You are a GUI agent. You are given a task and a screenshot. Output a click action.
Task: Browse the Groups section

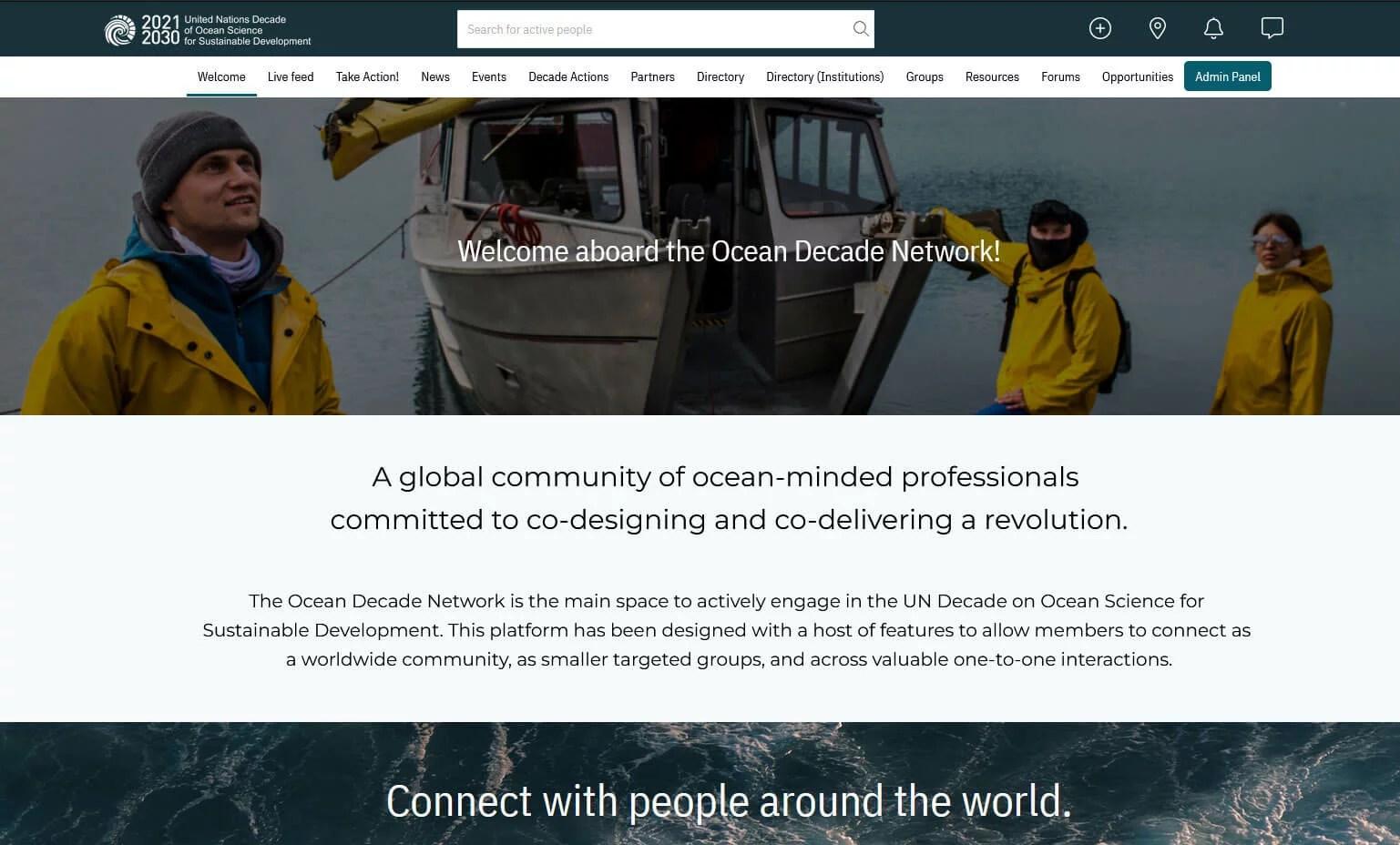925,76
